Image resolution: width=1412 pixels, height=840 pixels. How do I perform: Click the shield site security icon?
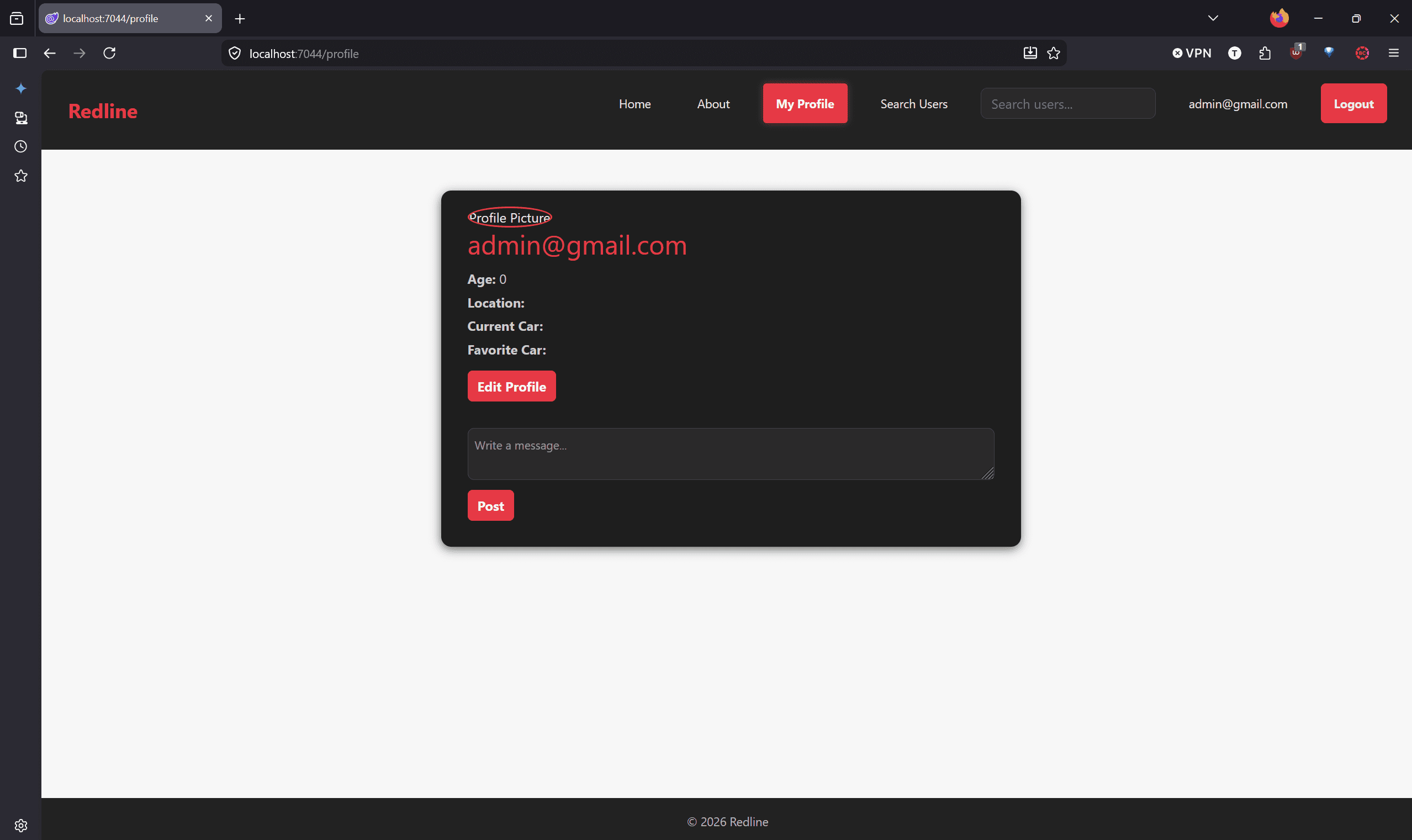pos(235,53)
